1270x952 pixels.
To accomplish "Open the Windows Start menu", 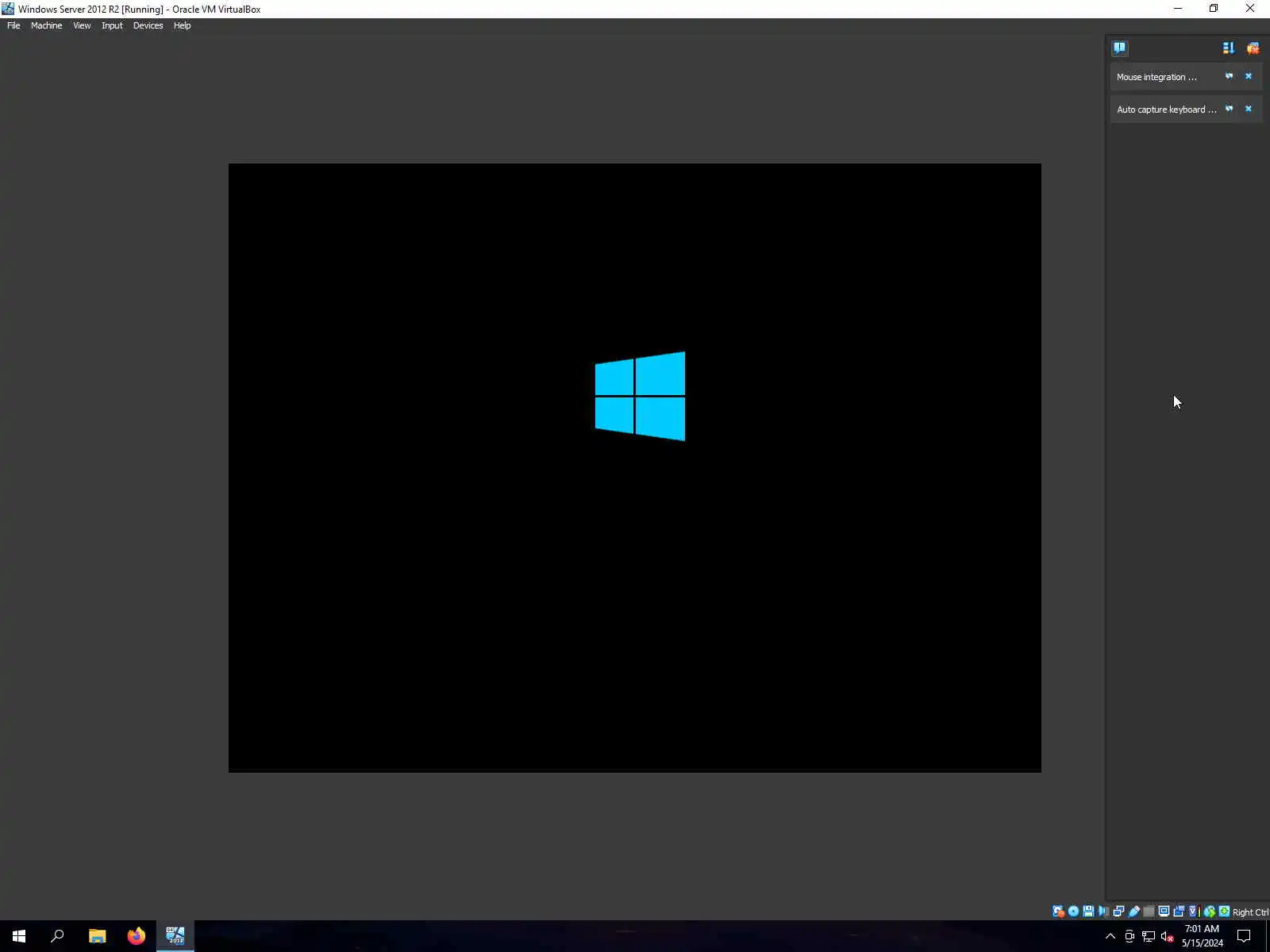I will [19, 936].
